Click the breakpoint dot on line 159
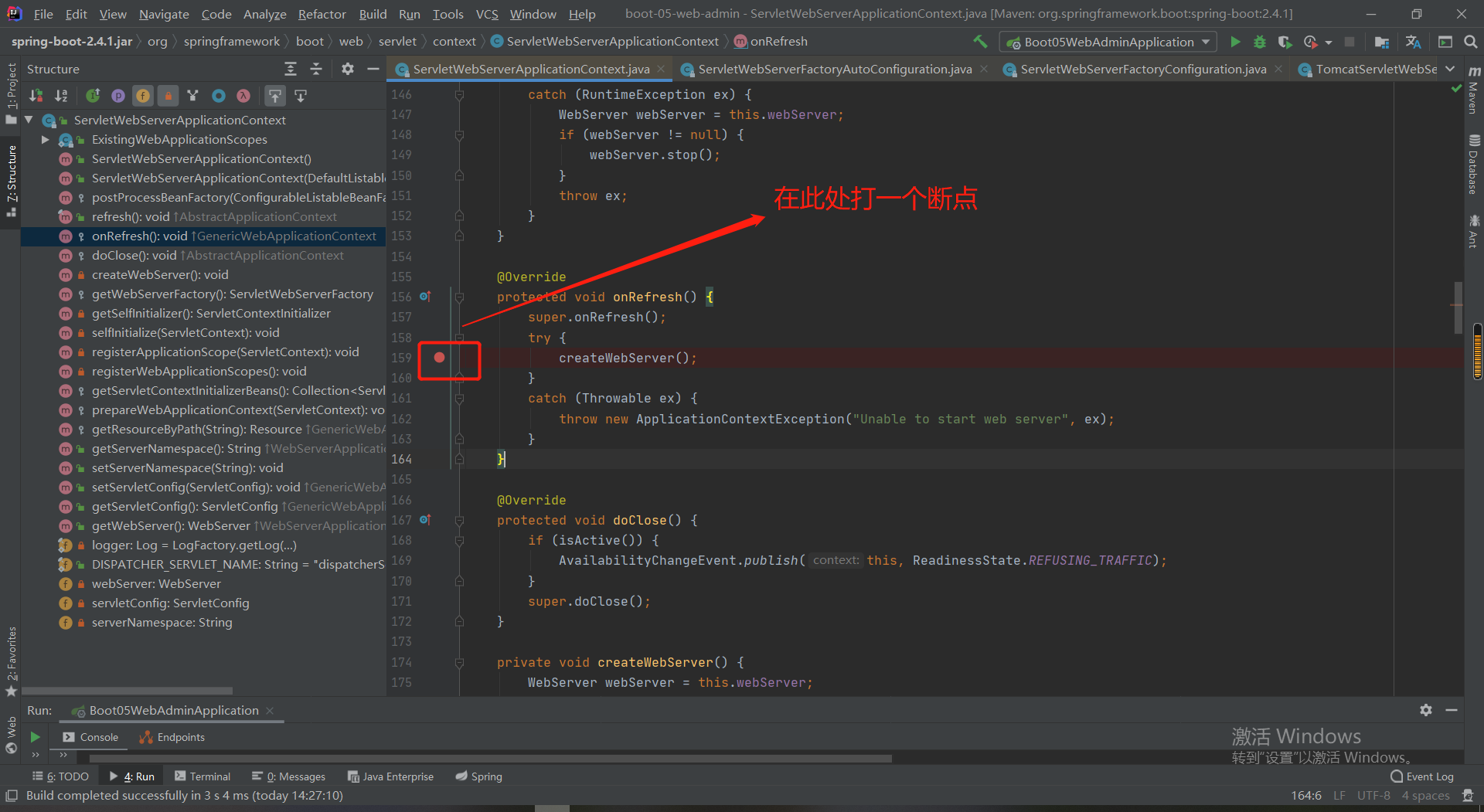The image size is (1484, 812). click(x=439, y=357)
